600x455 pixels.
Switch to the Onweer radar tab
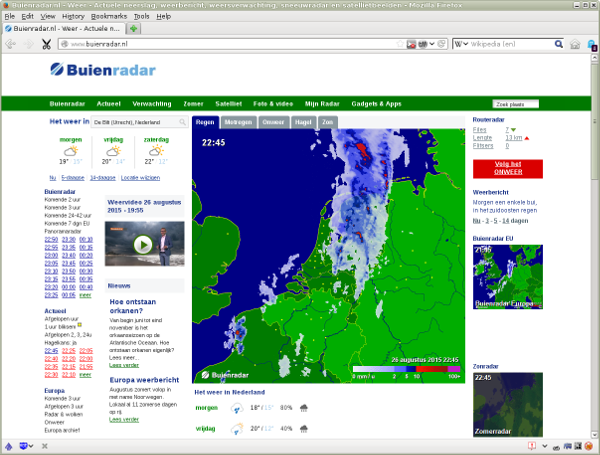click(x=273, y=122)
